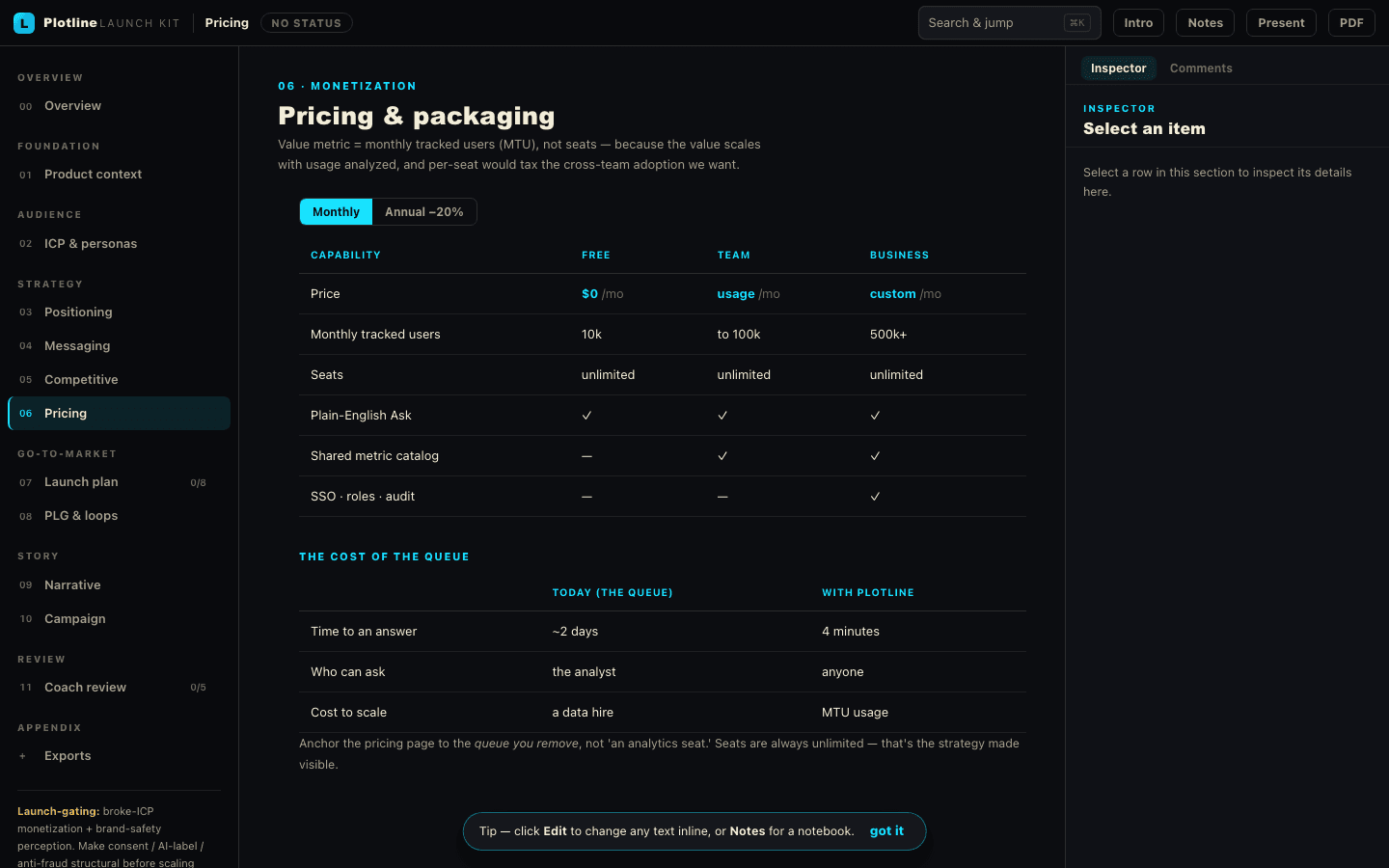Screen dimensions: 1389x868
Task: Open the Comments tab
Action: point(1201,68)
